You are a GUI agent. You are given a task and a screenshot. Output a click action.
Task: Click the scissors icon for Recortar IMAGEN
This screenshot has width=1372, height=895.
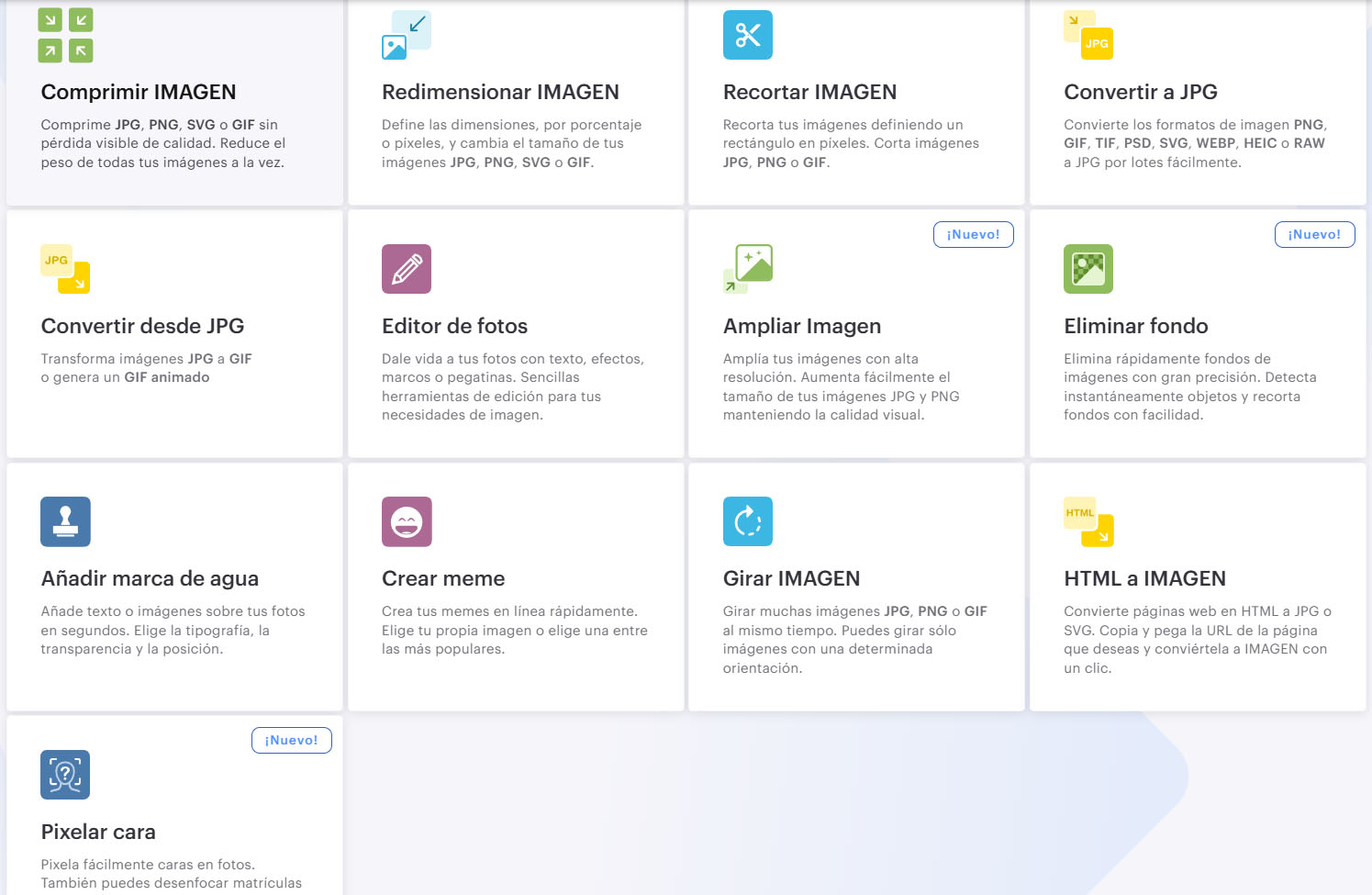[747, 36]
